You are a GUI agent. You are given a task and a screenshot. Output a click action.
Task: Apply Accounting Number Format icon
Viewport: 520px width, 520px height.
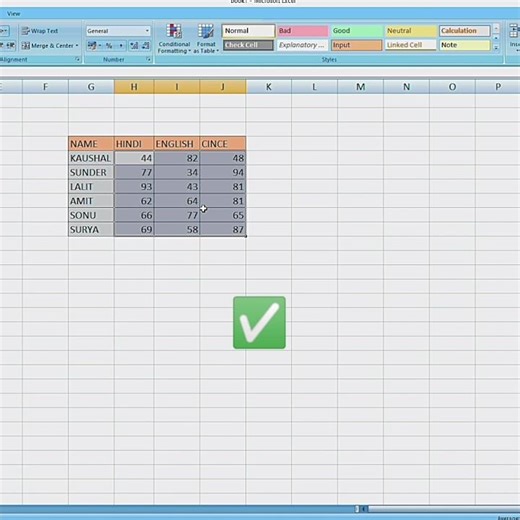pyautogui.click(x=92, y=45)
